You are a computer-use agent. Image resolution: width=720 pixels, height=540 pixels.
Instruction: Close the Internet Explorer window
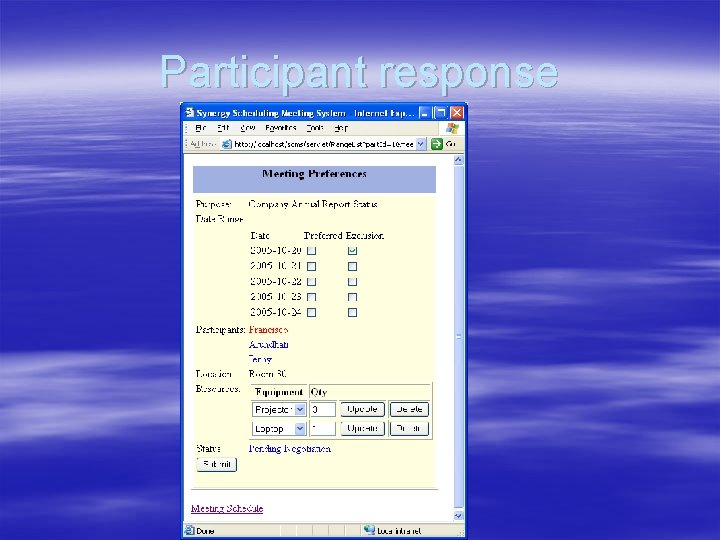[456, 112]
